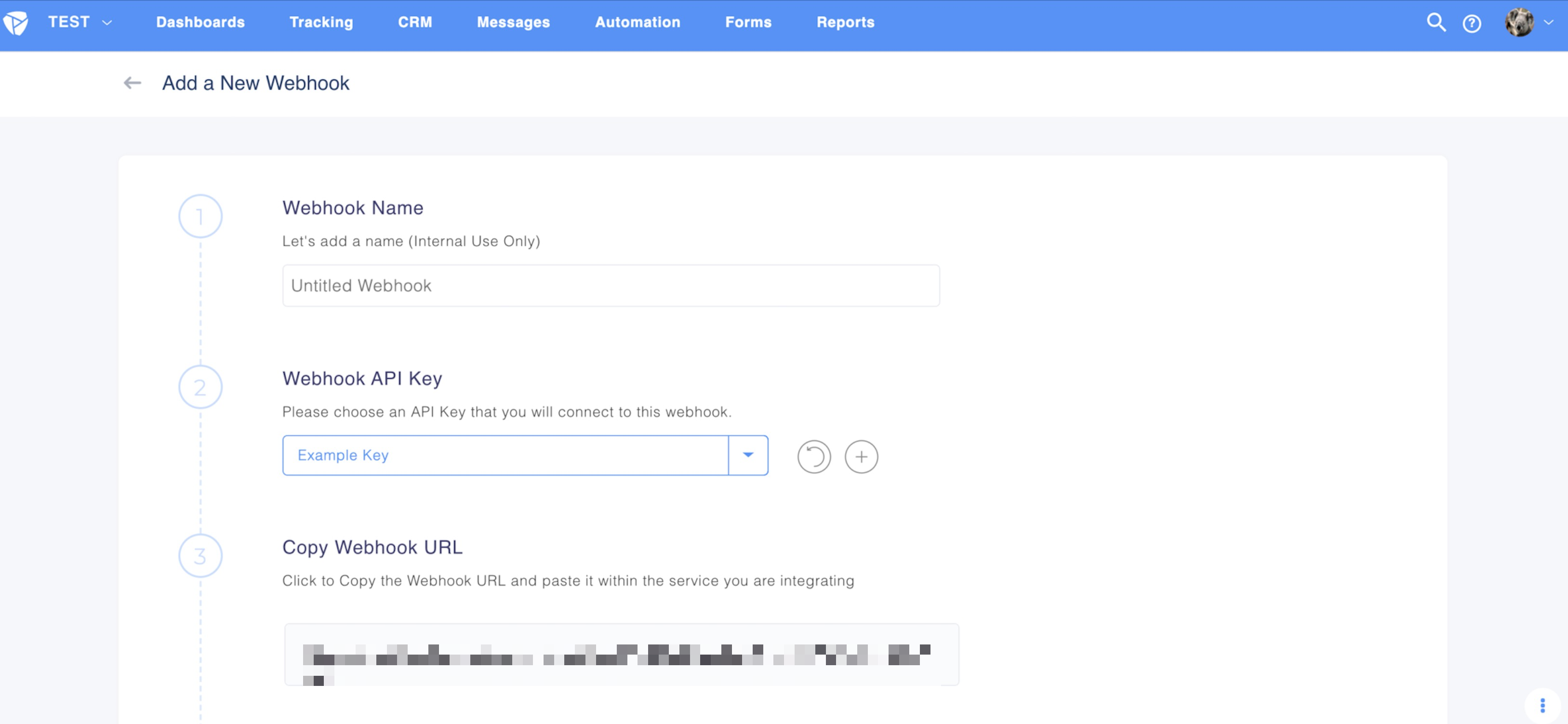Go back using the left arrow
This screenshot has width=1568, height=724.
click(x=132, y=83)
